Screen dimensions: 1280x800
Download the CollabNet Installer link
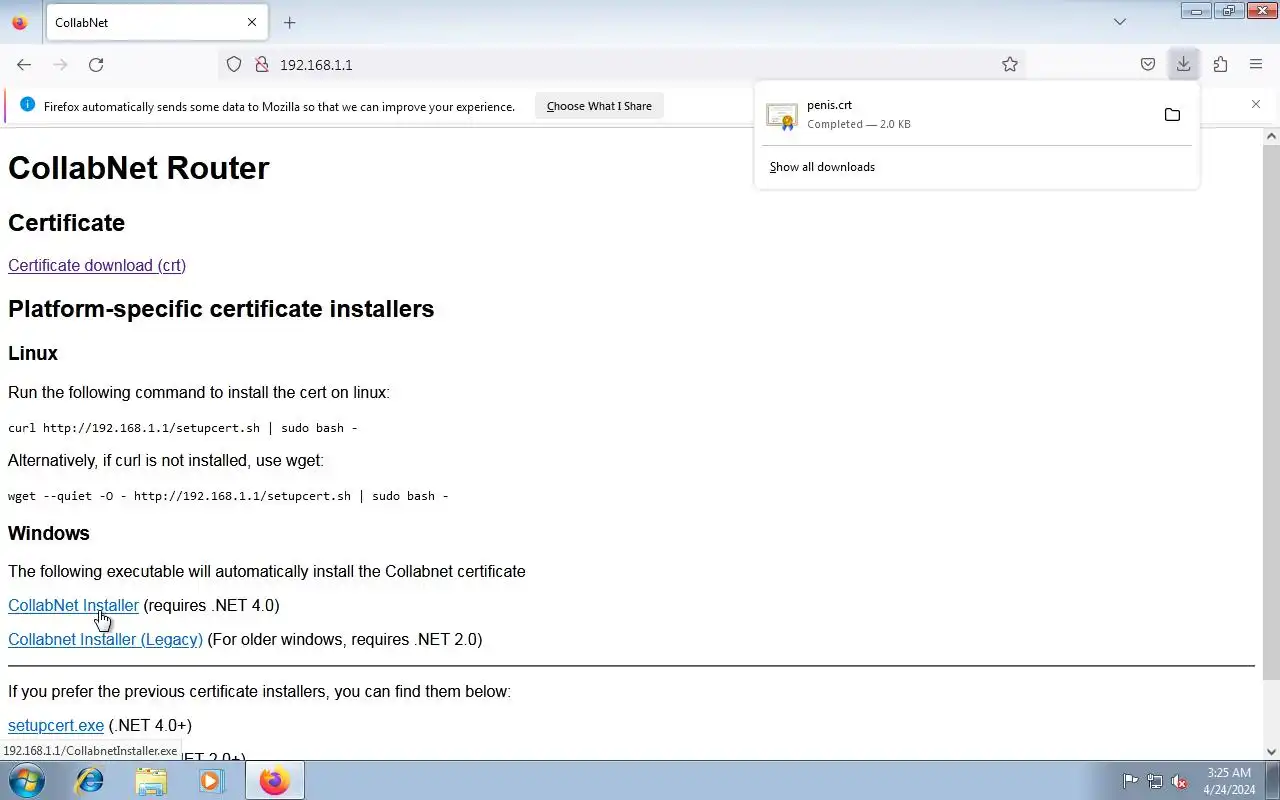click(x=73, y=605)
